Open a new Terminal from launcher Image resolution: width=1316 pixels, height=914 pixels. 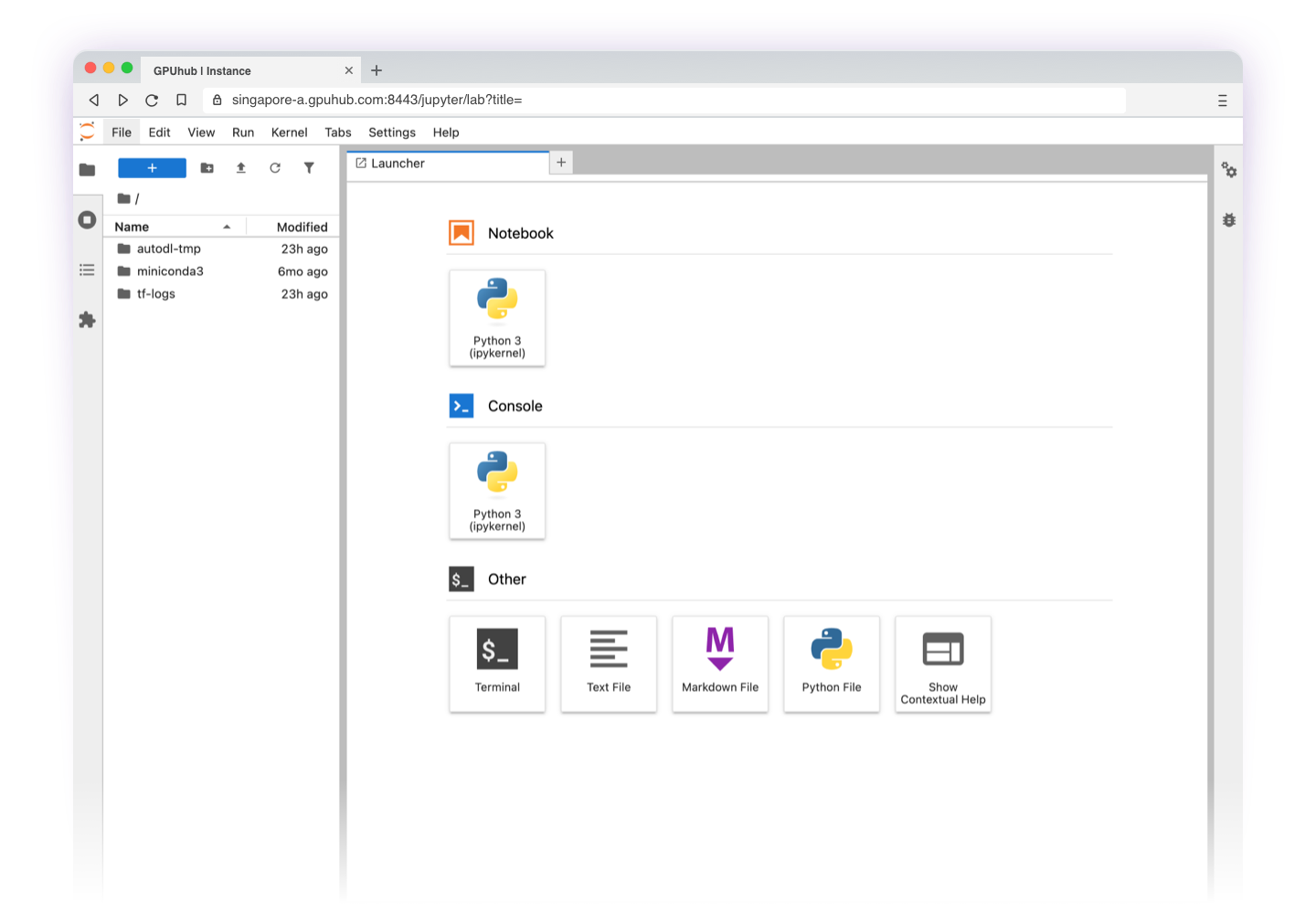coord(497,664)
